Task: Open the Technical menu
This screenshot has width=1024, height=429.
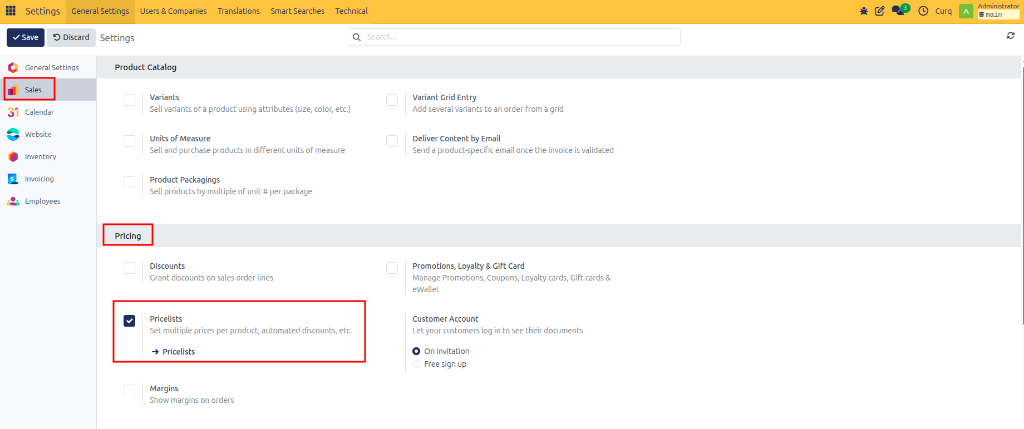Action: [351, 11]
